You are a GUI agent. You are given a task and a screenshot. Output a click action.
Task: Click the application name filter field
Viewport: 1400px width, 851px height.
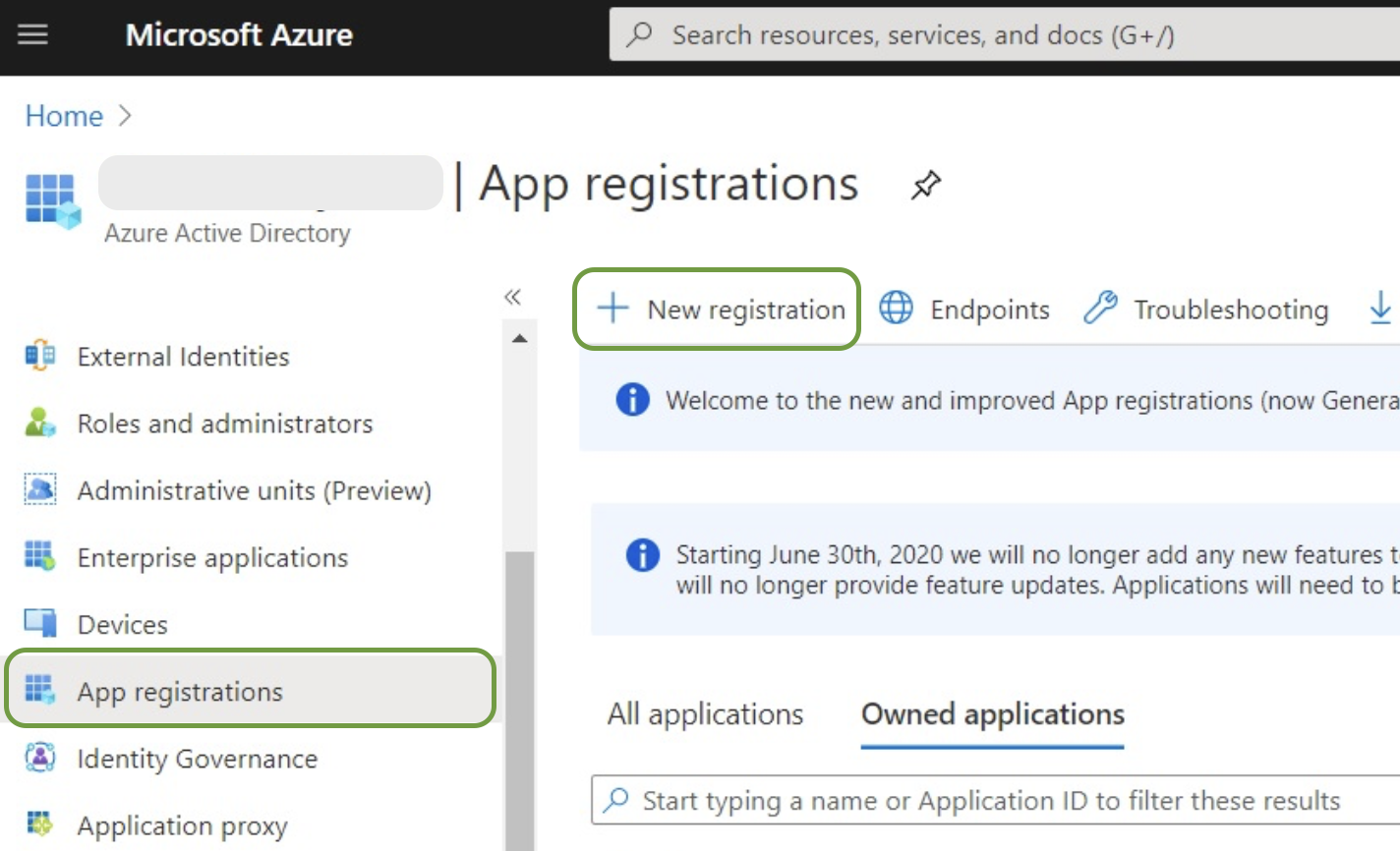tap(993, 801)
